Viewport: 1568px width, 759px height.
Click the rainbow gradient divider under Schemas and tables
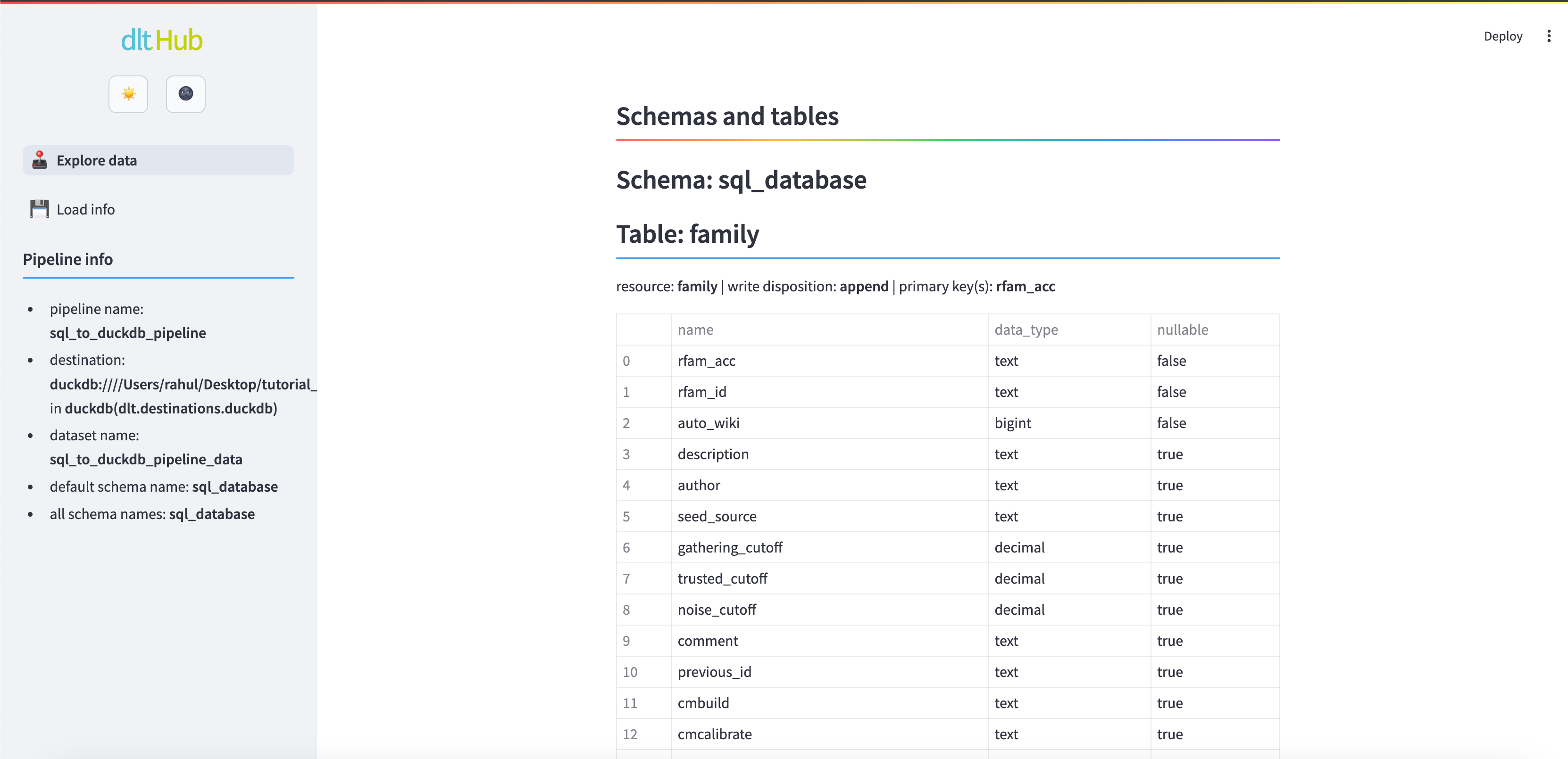point(947,140)
